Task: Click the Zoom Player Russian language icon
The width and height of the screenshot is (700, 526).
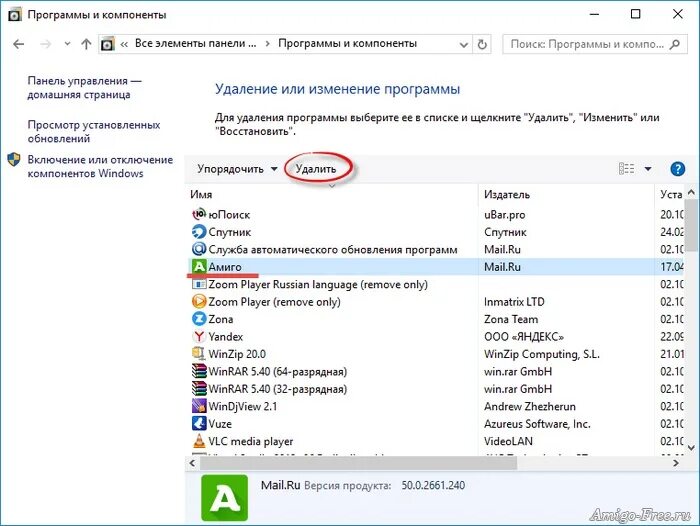Action: click(199, 284)
